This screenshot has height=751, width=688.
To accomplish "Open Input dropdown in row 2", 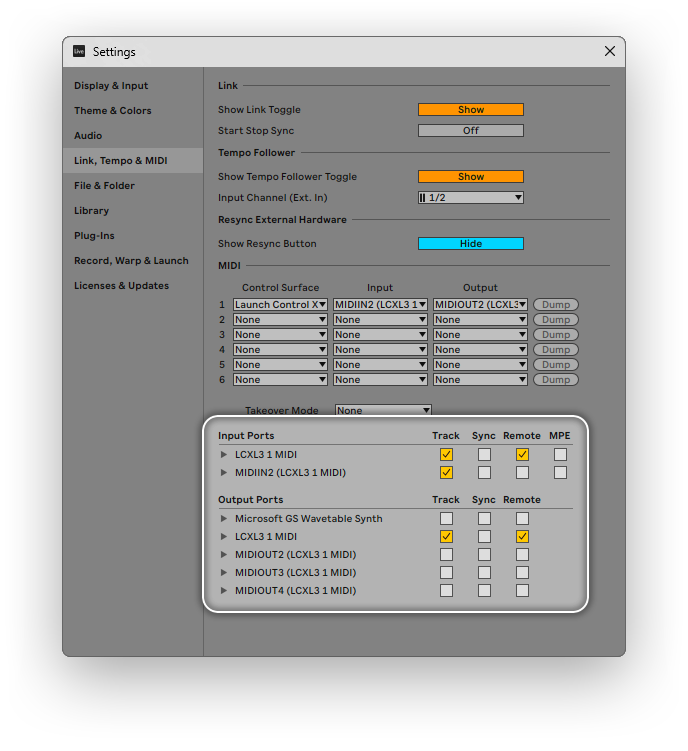I will pyautogui.click(x=380, y=319).
